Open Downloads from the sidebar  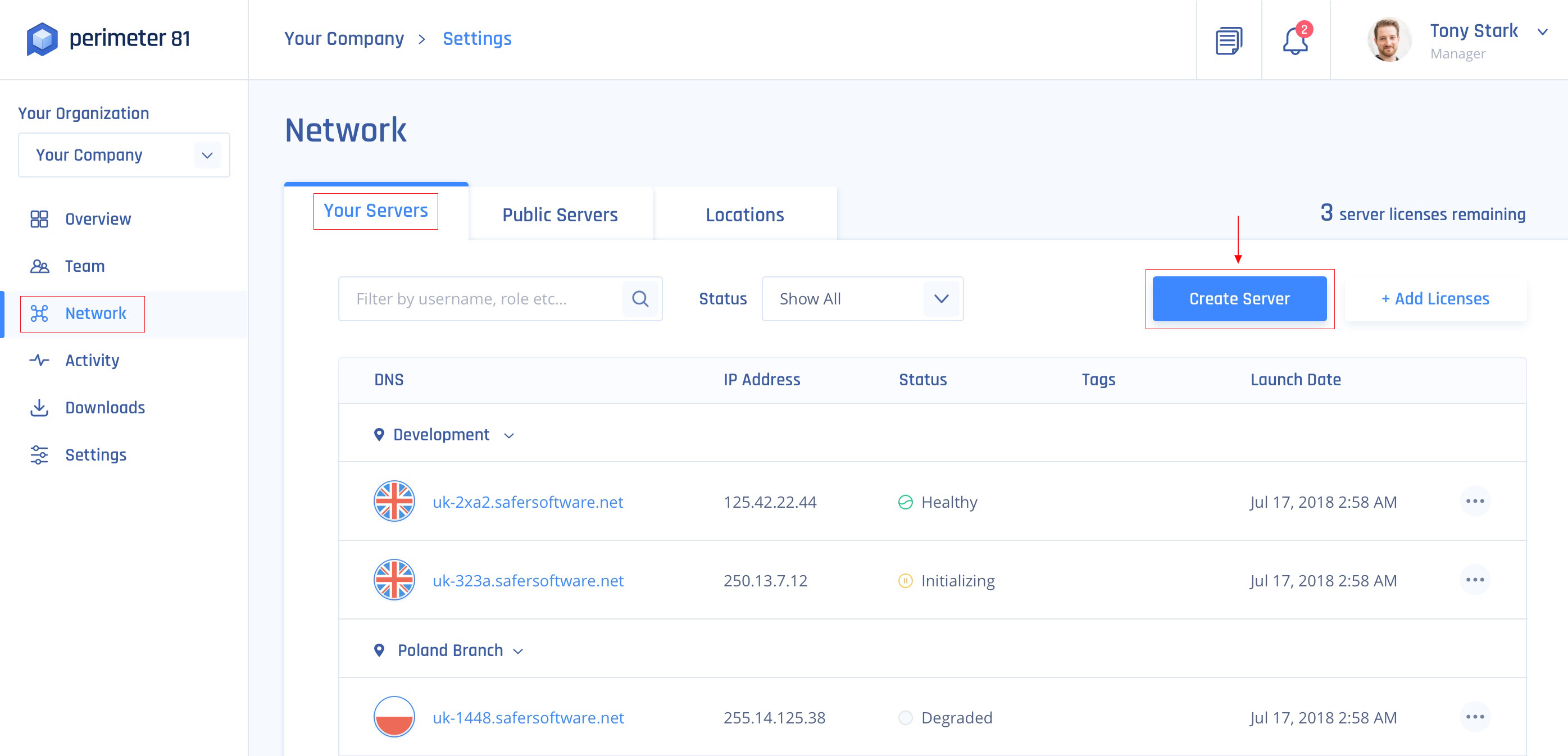click(x=104, y=408)
